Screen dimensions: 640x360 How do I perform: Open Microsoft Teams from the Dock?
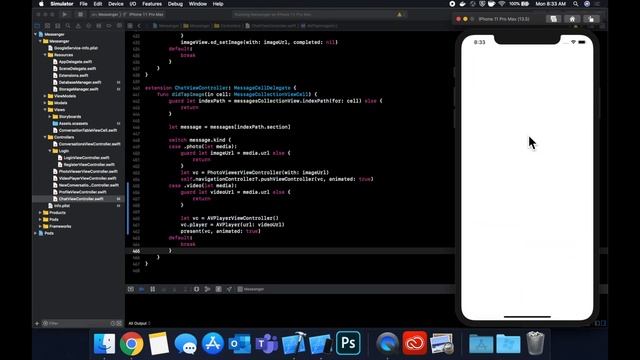tap(267, 343)
